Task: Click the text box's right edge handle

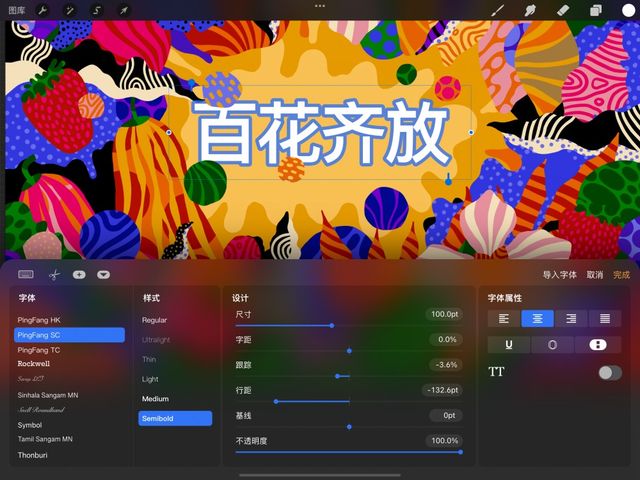Action: [x=471, y=132]
